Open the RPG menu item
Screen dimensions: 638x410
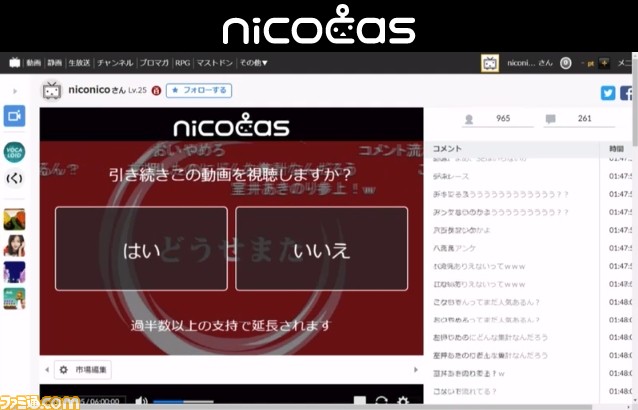[x=183, y=63]
